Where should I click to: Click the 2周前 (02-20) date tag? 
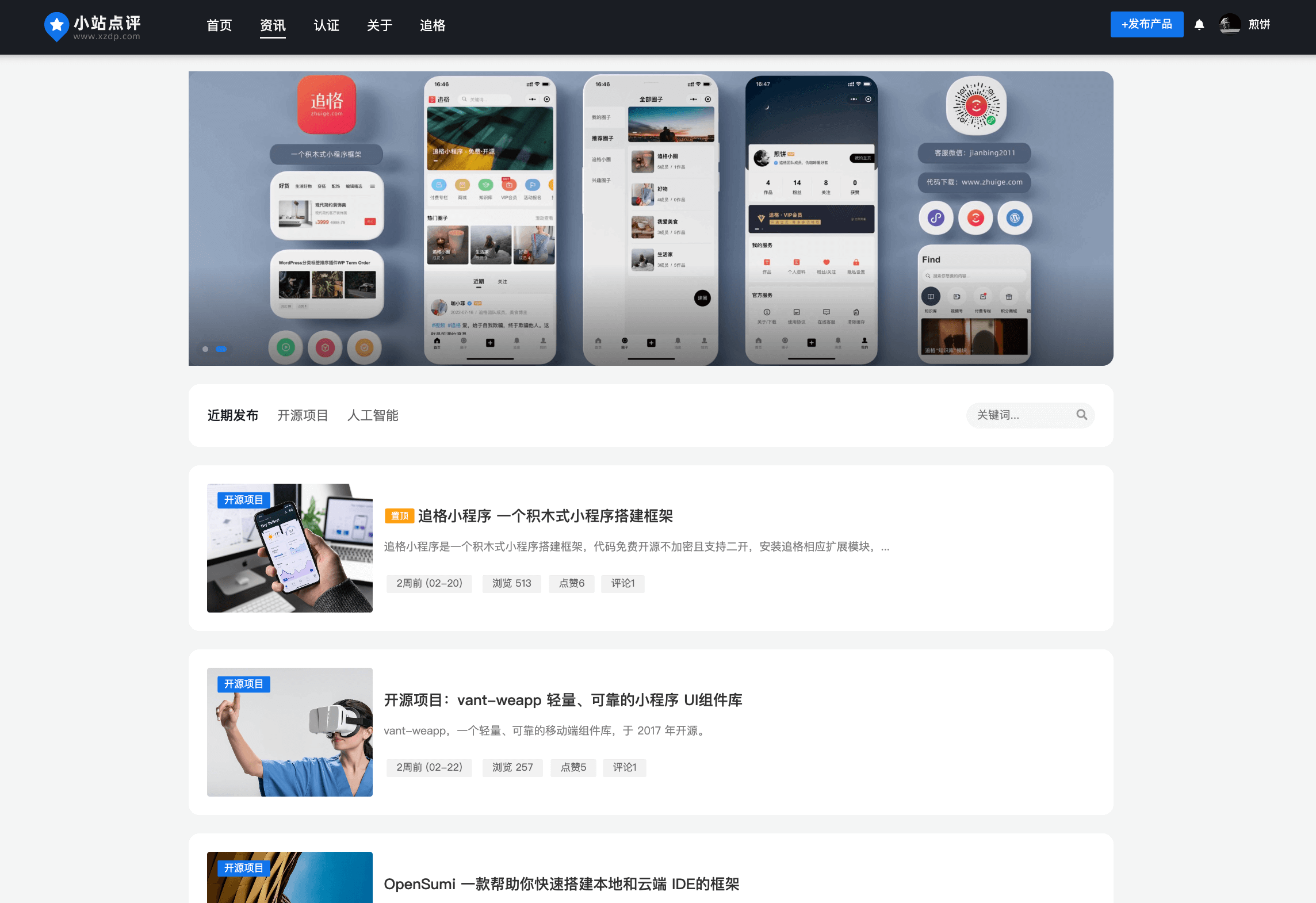[429, 583]
